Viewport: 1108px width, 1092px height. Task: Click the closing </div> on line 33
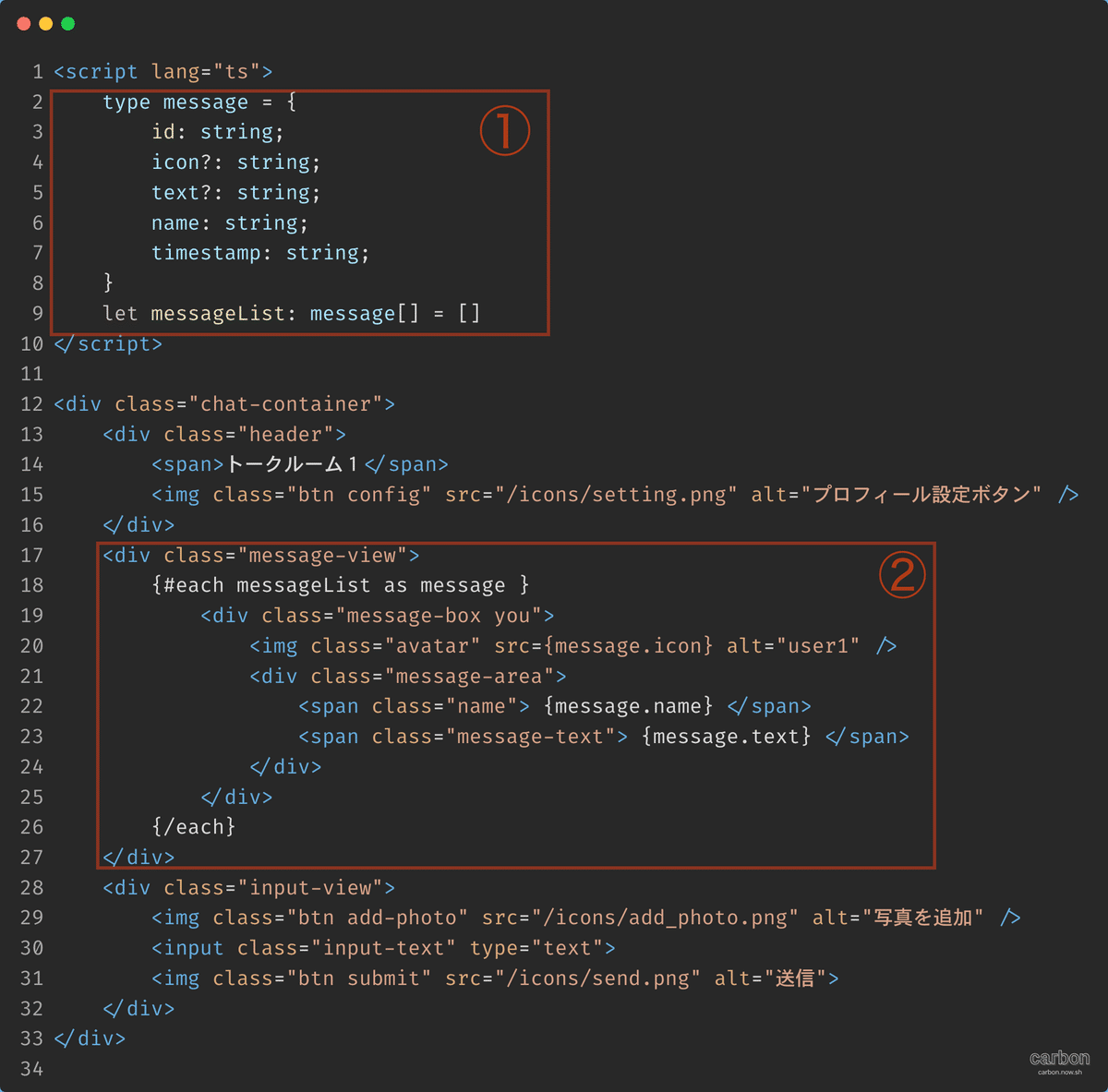pos(90,1038)
